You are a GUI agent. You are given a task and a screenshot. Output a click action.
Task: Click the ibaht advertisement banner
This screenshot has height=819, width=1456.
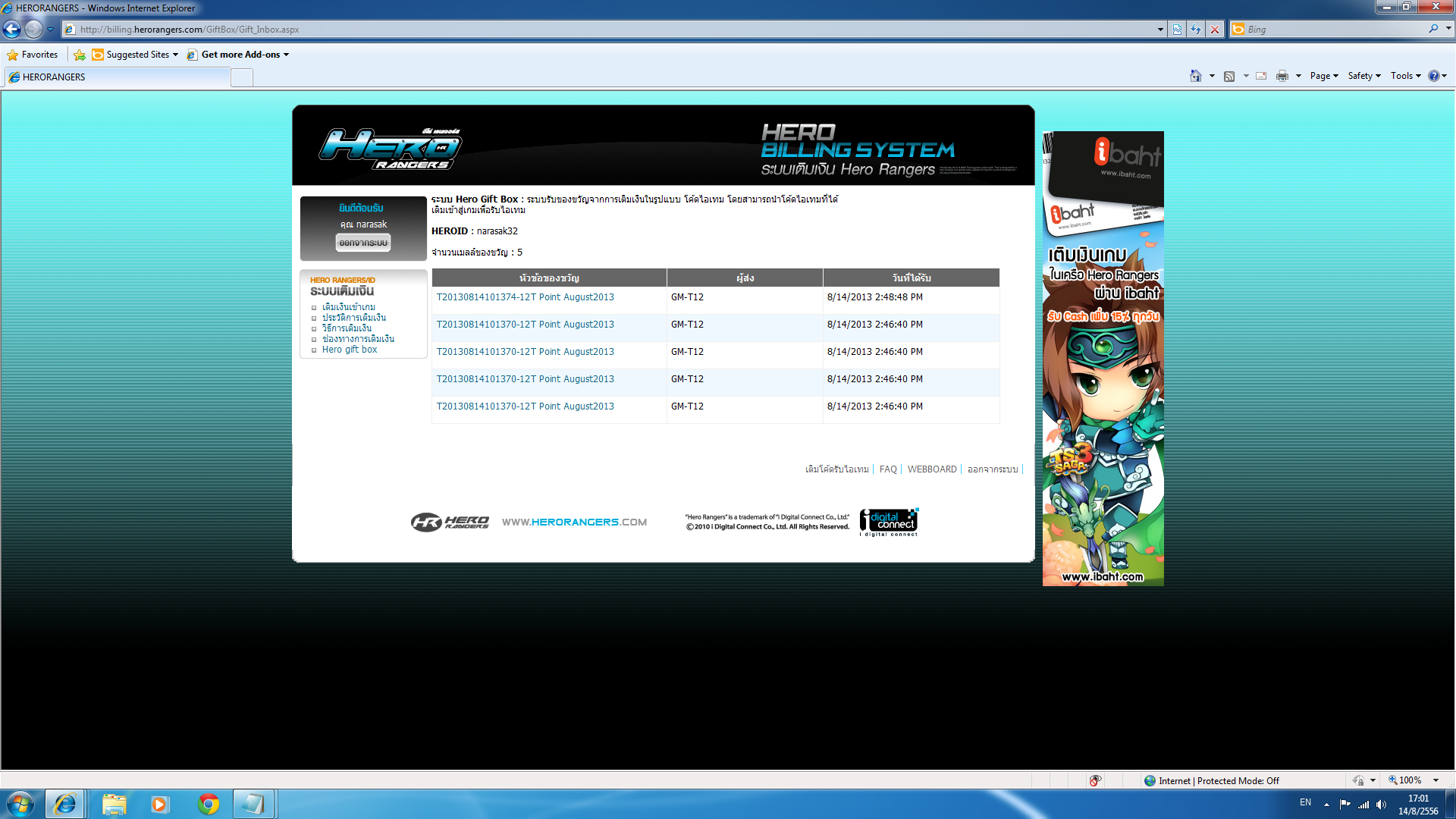point(1103,358)
